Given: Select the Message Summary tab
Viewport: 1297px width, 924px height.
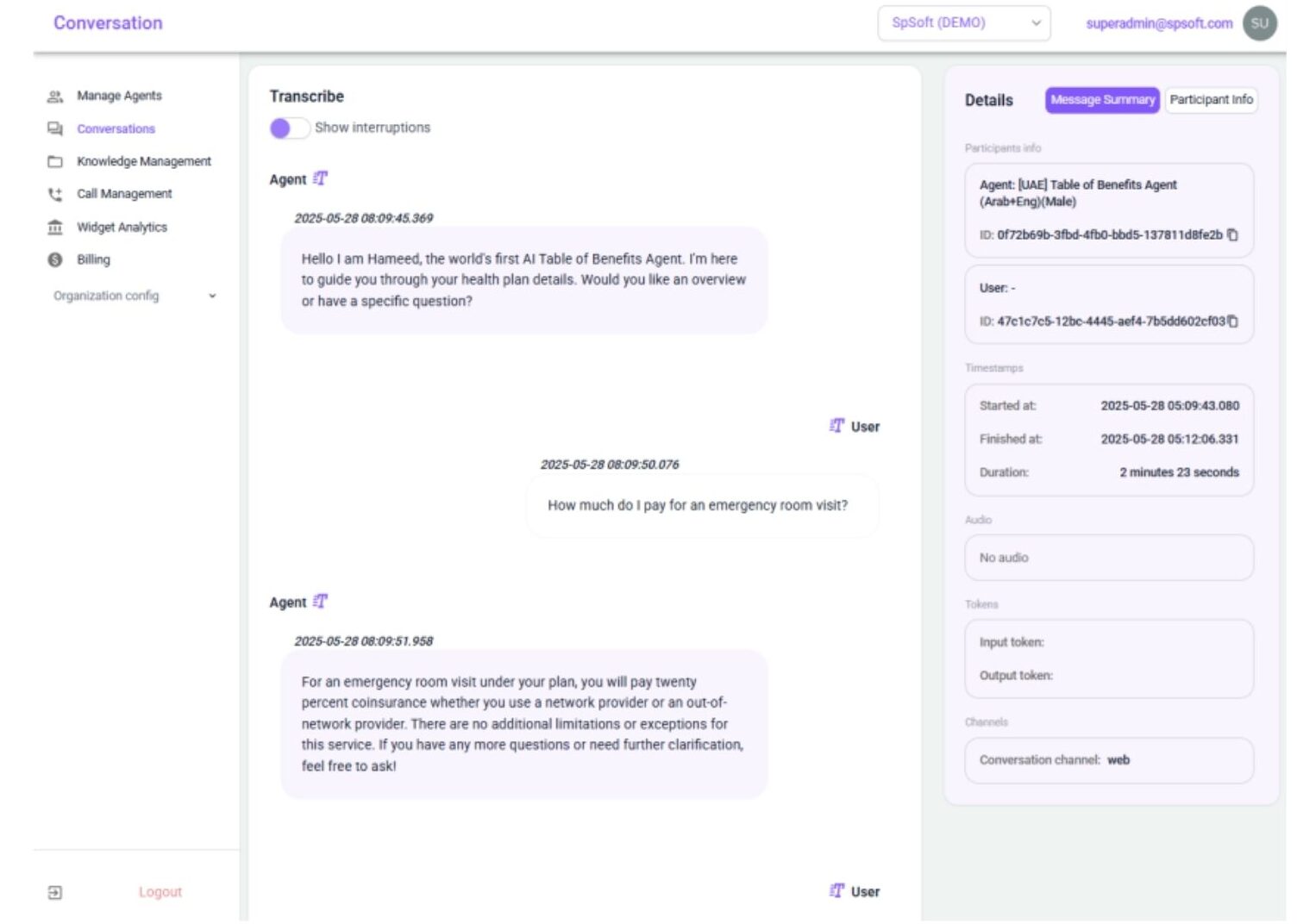Looking at the screenshot, I should click(1102, 100).
